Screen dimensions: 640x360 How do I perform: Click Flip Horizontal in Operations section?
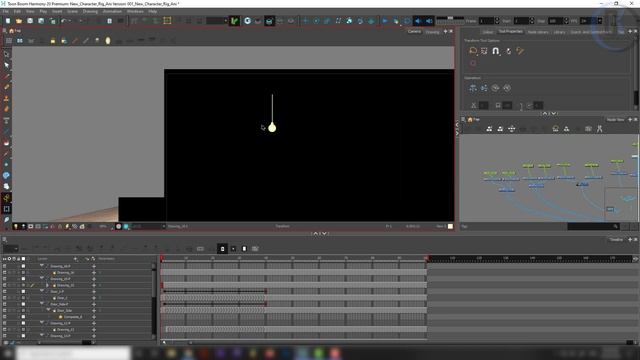(x=473, y=88)
